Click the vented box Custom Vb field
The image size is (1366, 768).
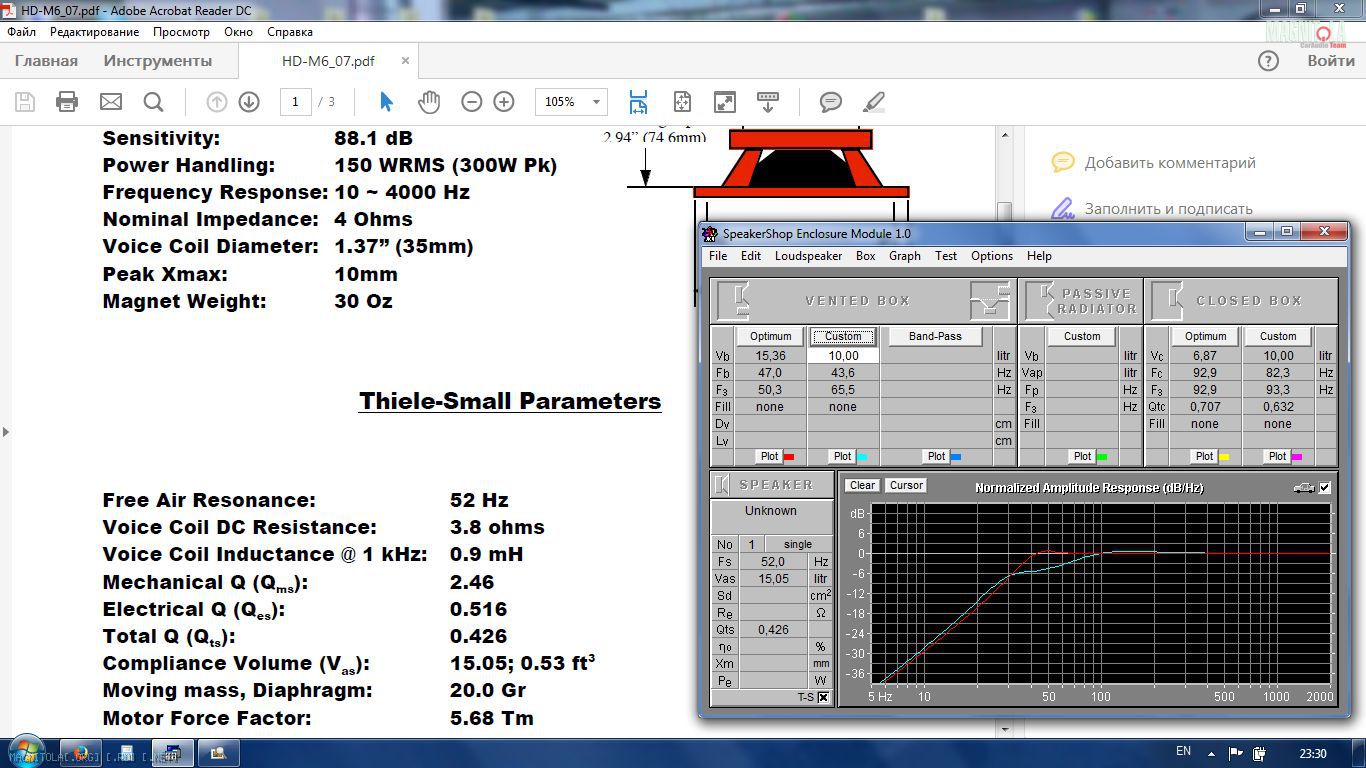[x=843, y=356]
